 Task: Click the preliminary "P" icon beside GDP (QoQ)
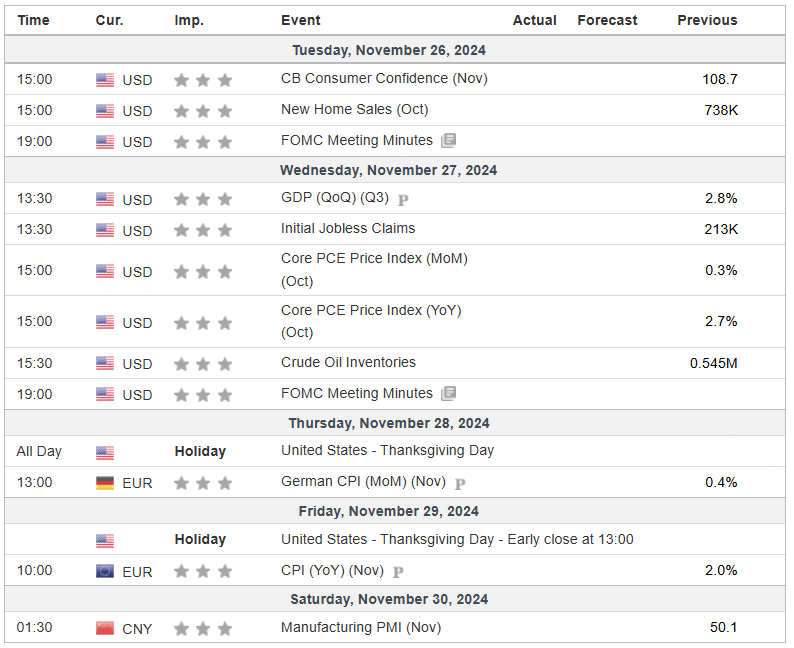(403, 200)
